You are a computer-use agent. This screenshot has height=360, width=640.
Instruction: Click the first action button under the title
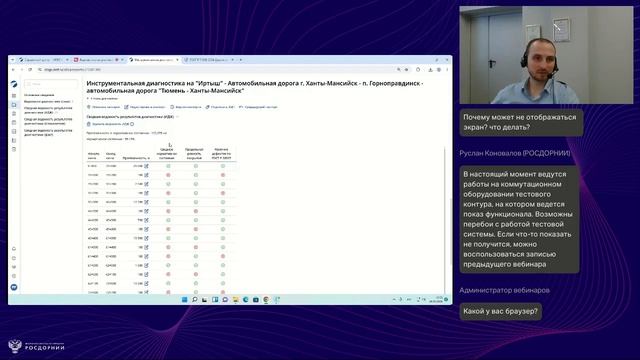coord(103,107)
